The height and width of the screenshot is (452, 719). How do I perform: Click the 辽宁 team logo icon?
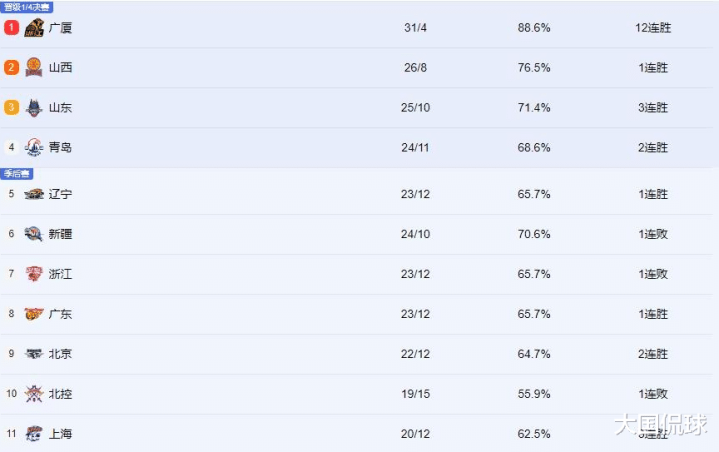click(35, 194)
